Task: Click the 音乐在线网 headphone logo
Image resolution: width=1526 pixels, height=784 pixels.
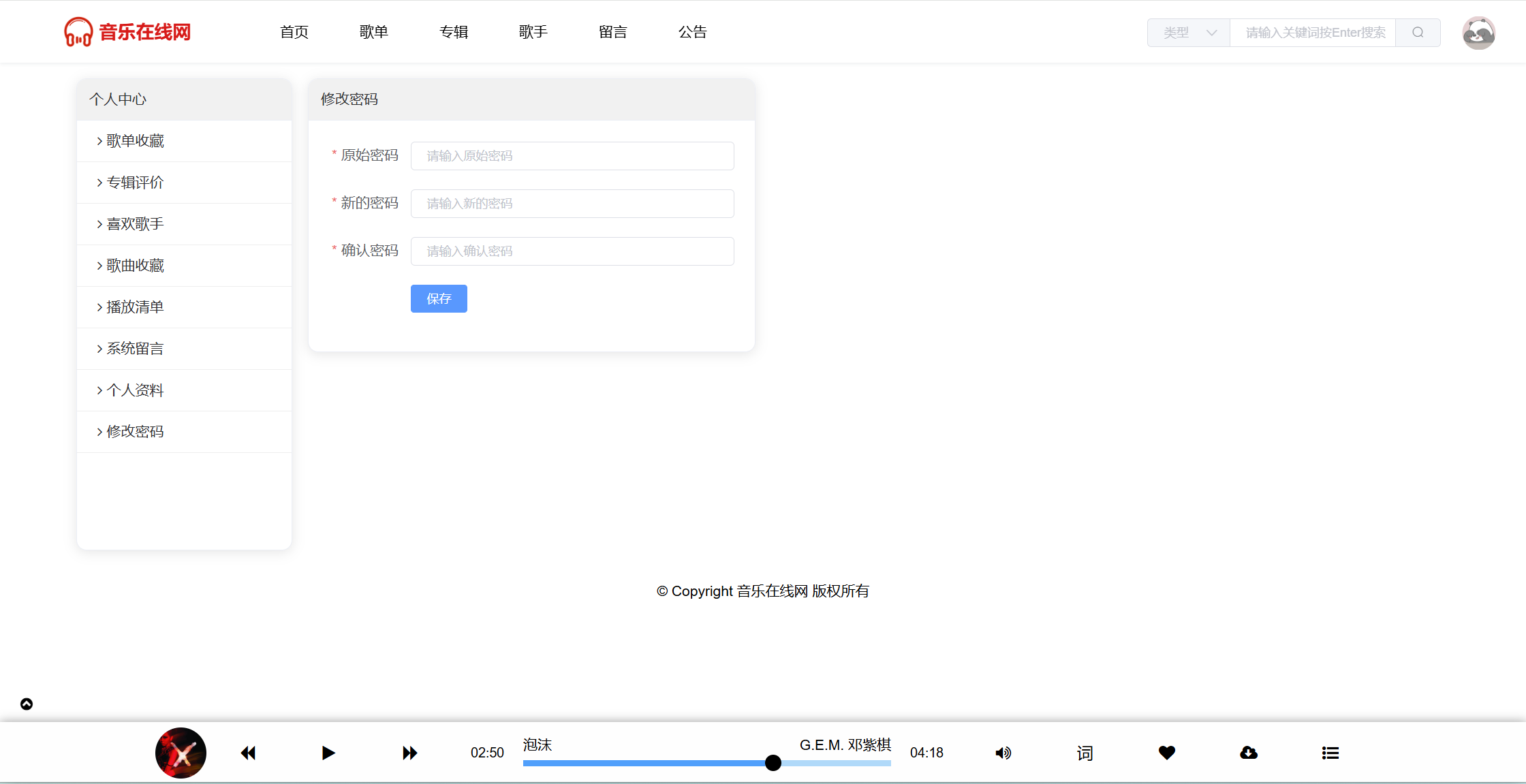Action: 78,32
